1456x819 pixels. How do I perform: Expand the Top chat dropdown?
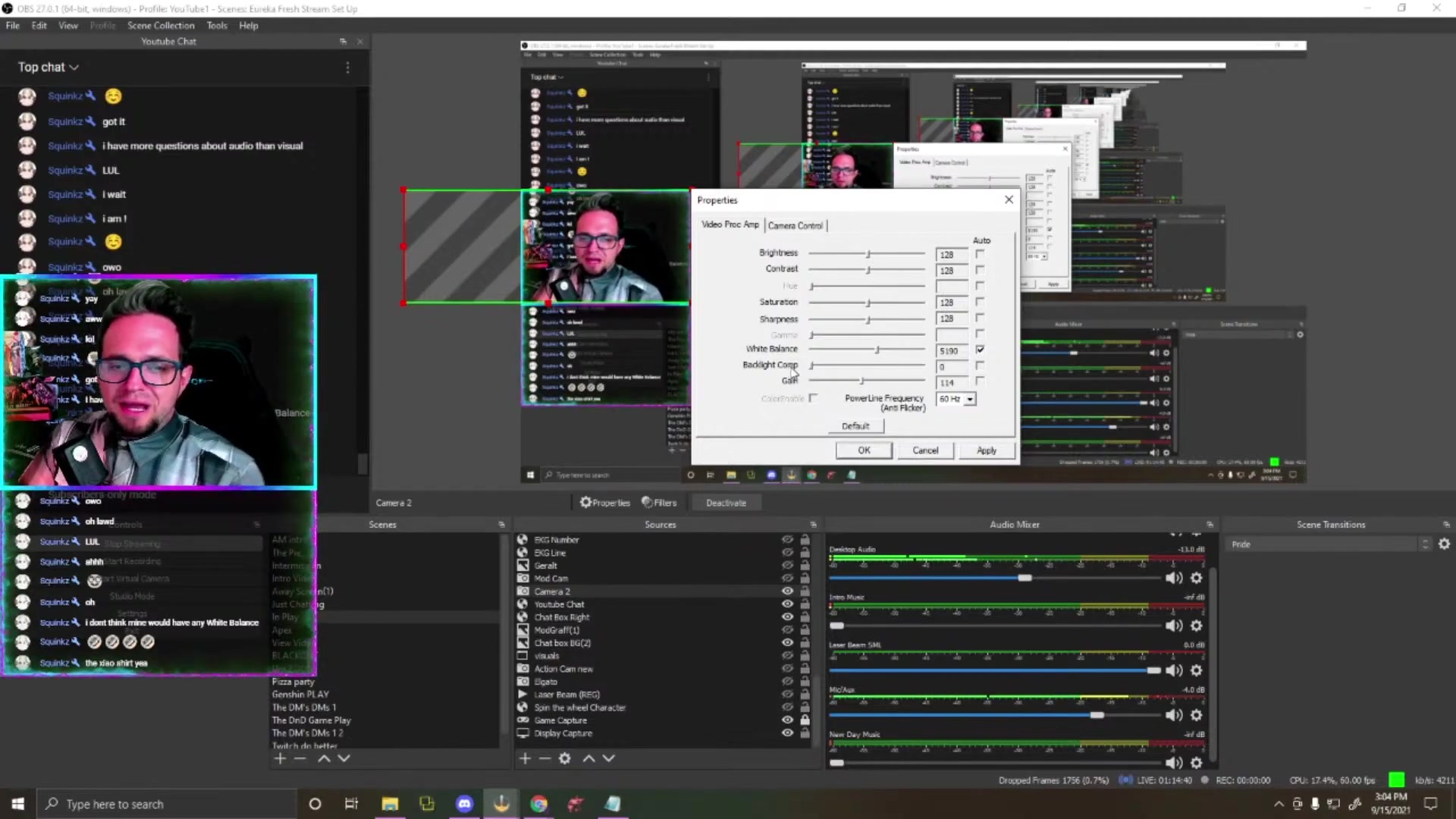pos(49,67)
